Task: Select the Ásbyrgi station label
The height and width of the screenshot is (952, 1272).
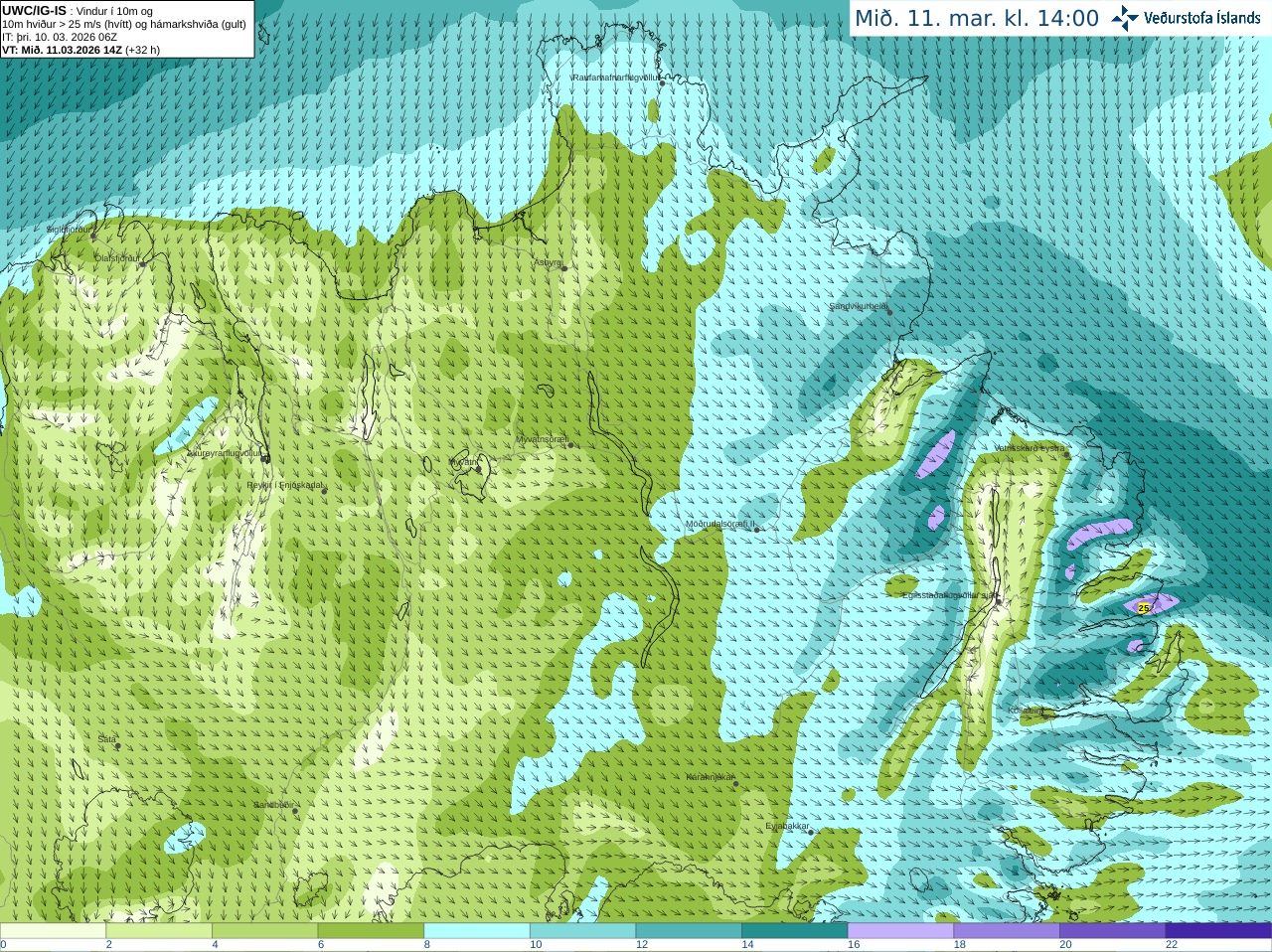Action: click(549, 262)
